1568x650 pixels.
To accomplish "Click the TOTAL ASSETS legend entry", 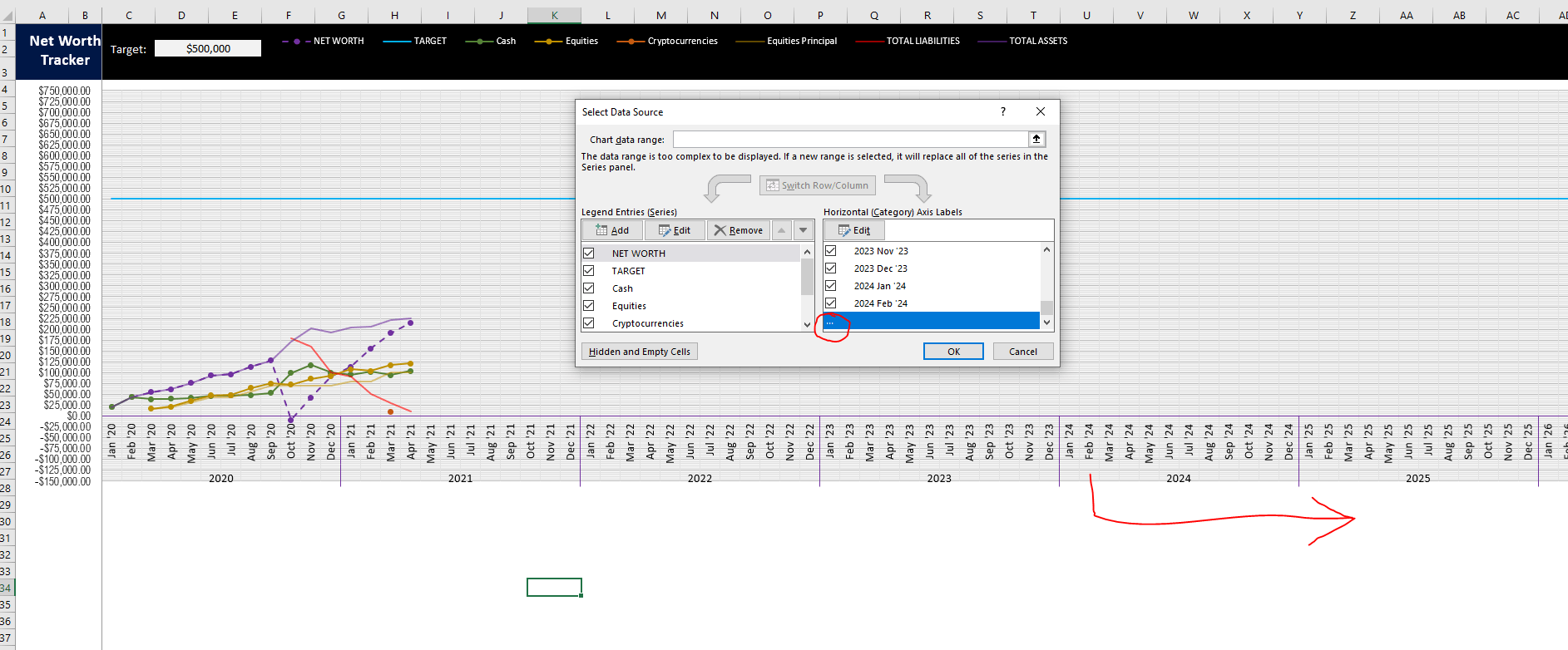I will 1023,41.
